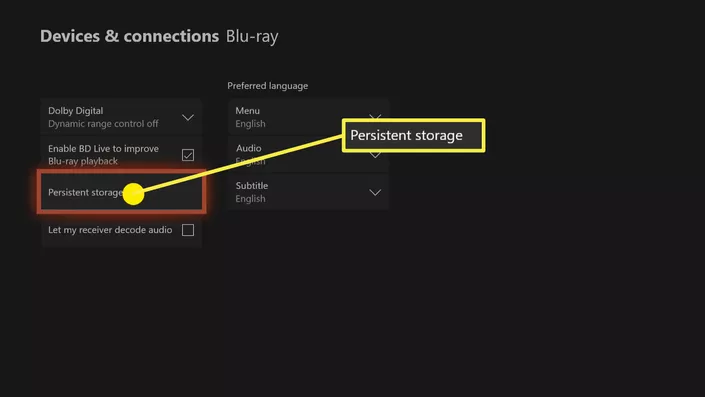The width and height of the screenshot is (705, 397).
Task: Click the 'Dynamic range control off' text
Action: click(x=103, y=124)
